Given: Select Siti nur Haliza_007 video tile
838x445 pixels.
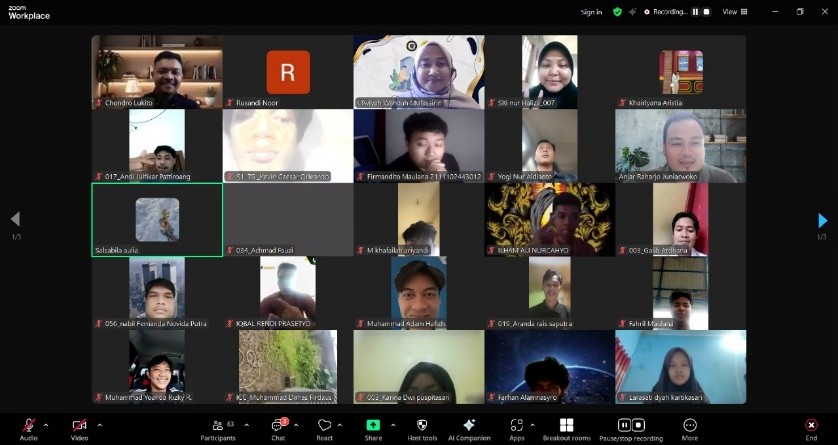Looking at the screenshot, I should coord(550,72).
